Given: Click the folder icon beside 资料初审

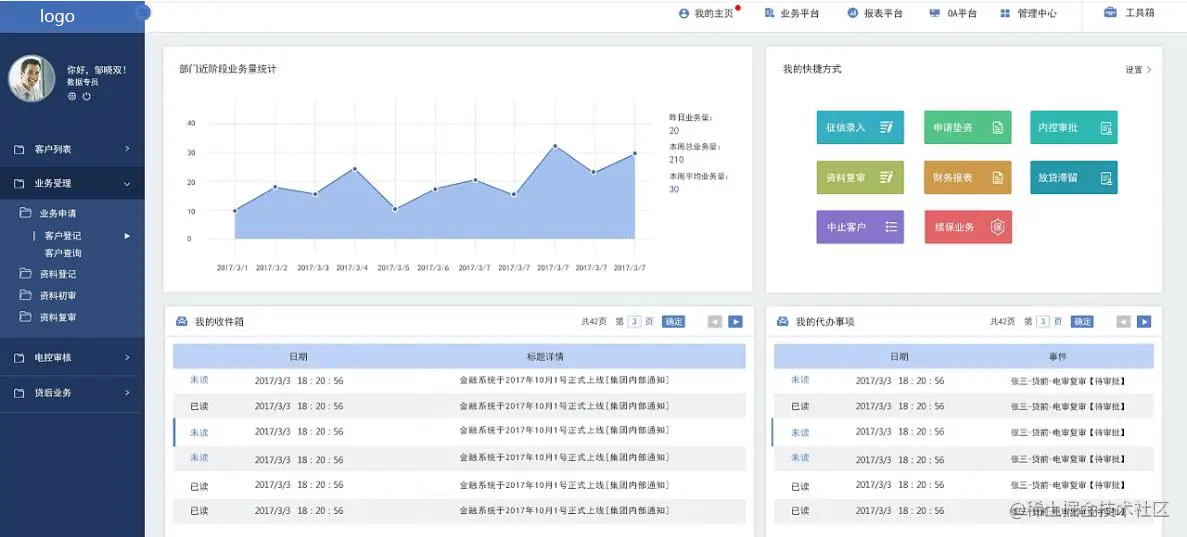Looking at the screenshot, I should click(25, 295).
